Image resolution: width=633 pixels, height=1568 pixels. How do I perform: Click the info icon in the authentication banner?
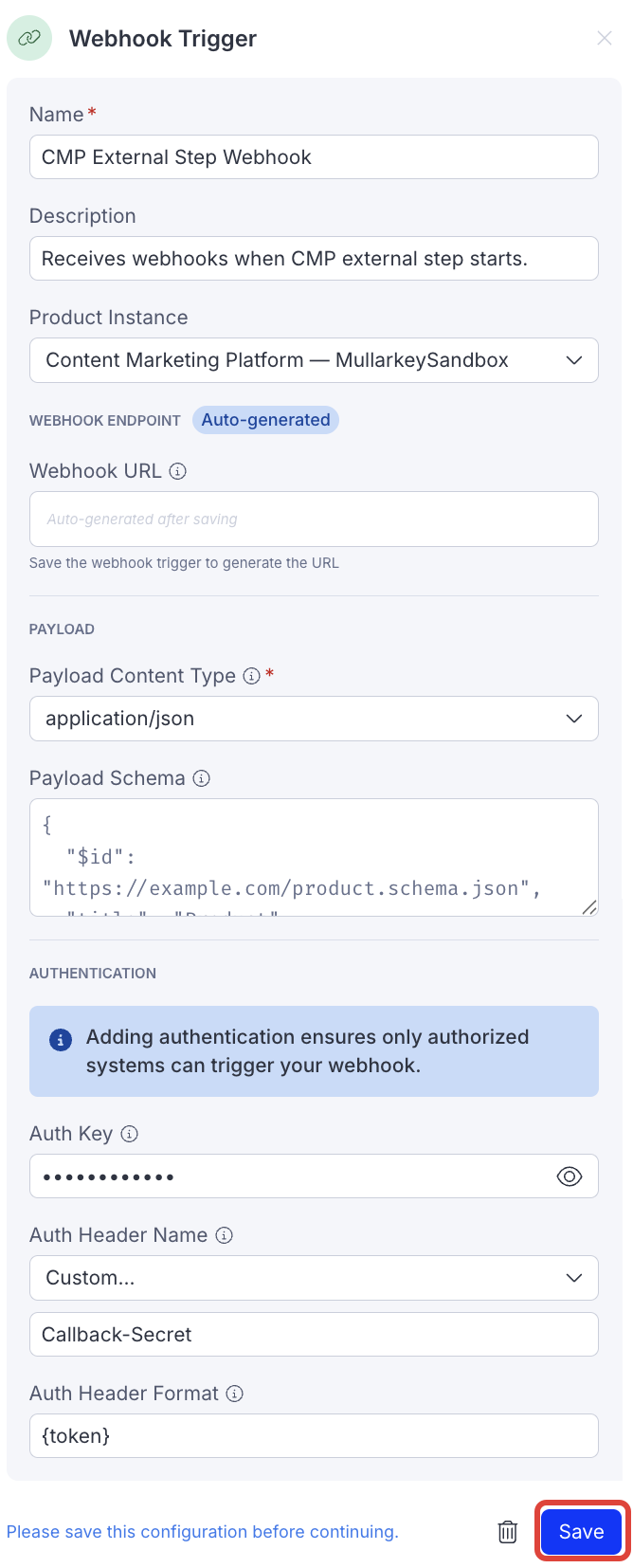(x=60, y=1039)
